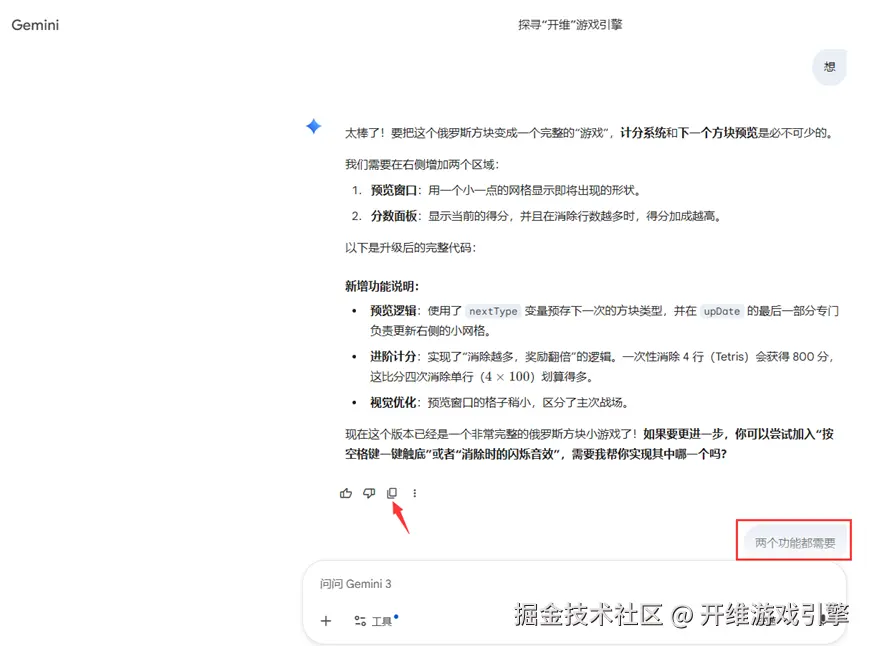Click the conversation title 探寻"开维"游戏引擎
The height and width of the screenshot is (648, 869).
click(x=570, y=24)
